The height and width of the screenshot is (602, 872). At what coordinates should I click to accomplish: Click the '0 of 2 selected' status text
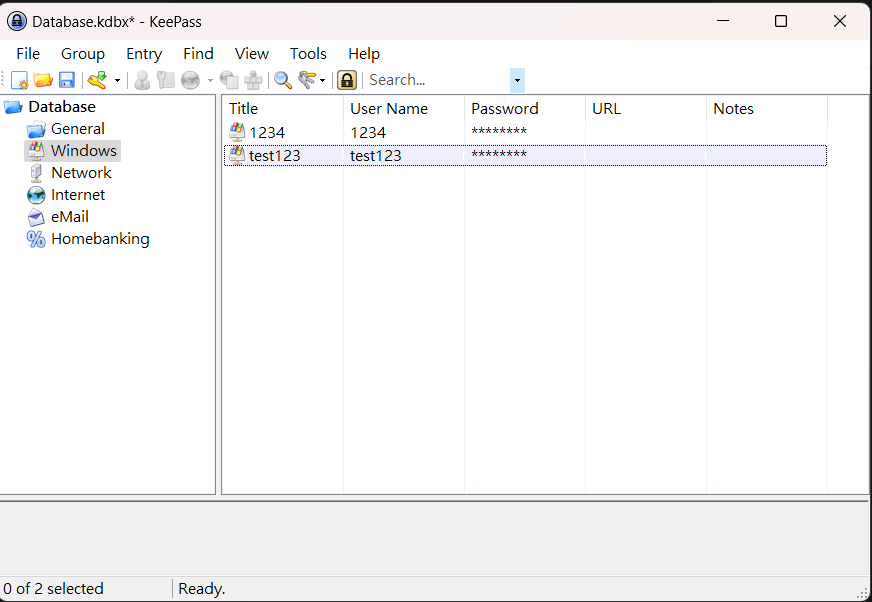click(x=53, y=589)
